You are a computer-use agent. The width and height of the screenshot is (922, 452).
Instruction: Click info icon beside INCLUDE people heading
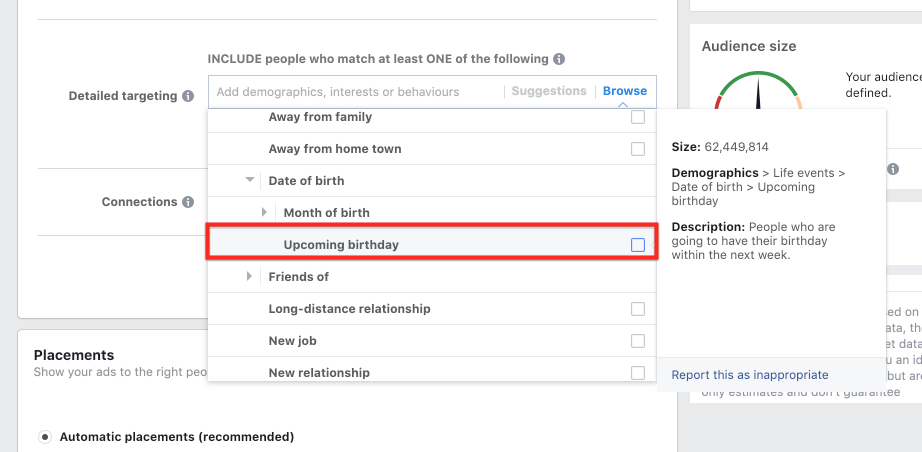[559, 59]
